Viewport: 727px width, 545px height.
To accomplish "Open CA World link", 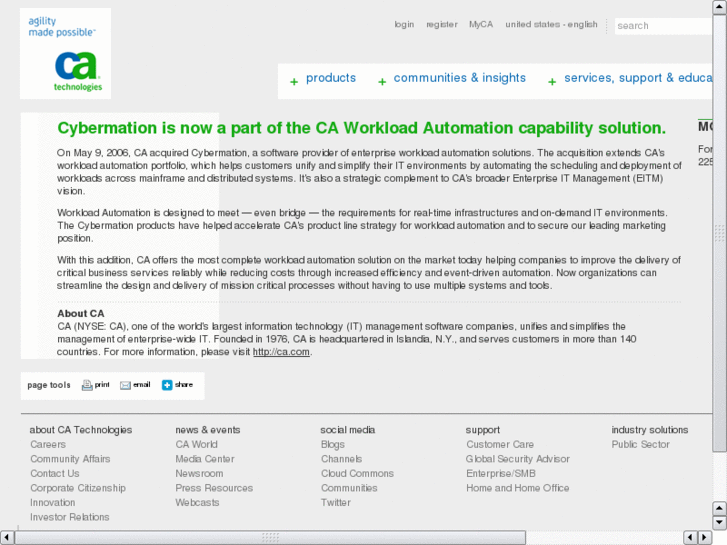I will point(197,444).
